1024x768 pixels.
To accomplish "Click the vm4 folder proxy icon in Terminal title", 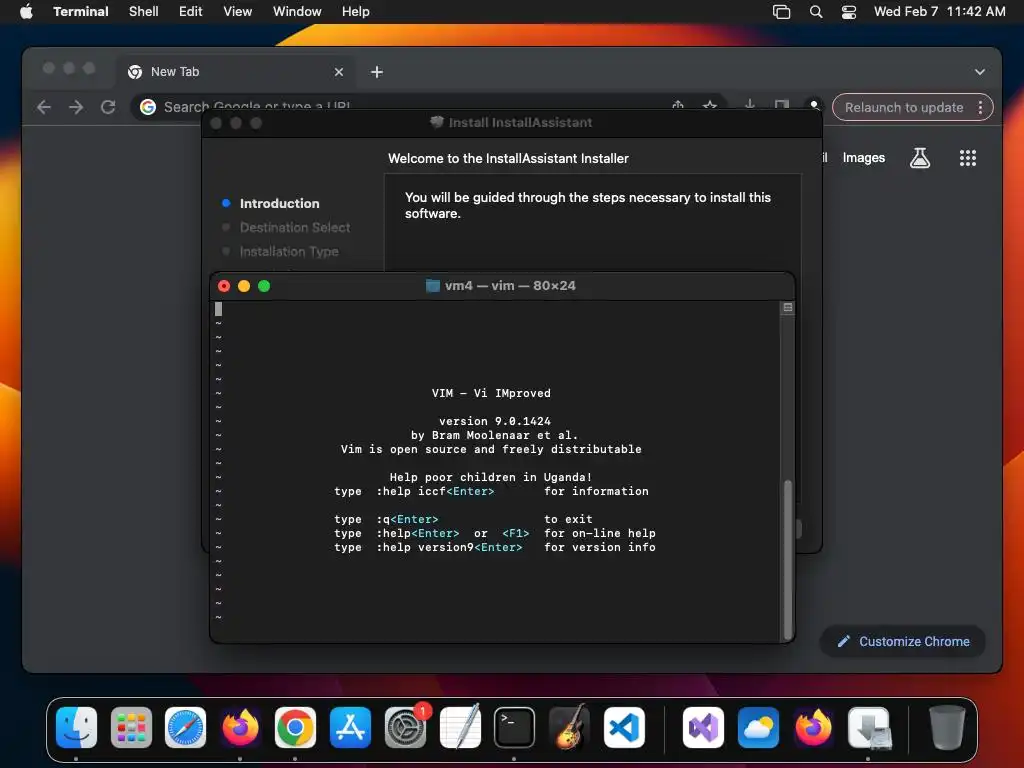I will pyautogui.click(x=432, y=285).
